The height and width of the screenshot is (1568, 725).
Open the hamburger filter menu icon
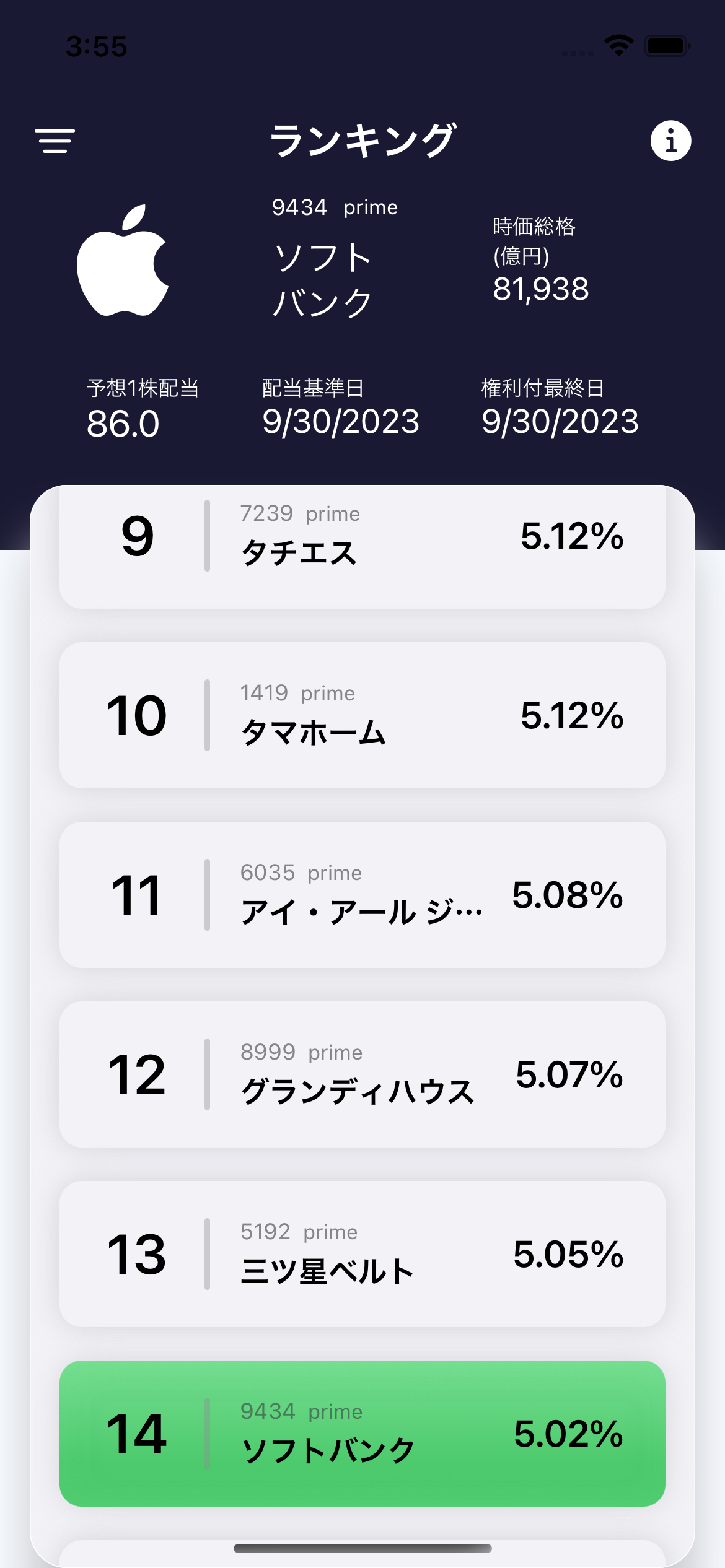tap(55, 141)
